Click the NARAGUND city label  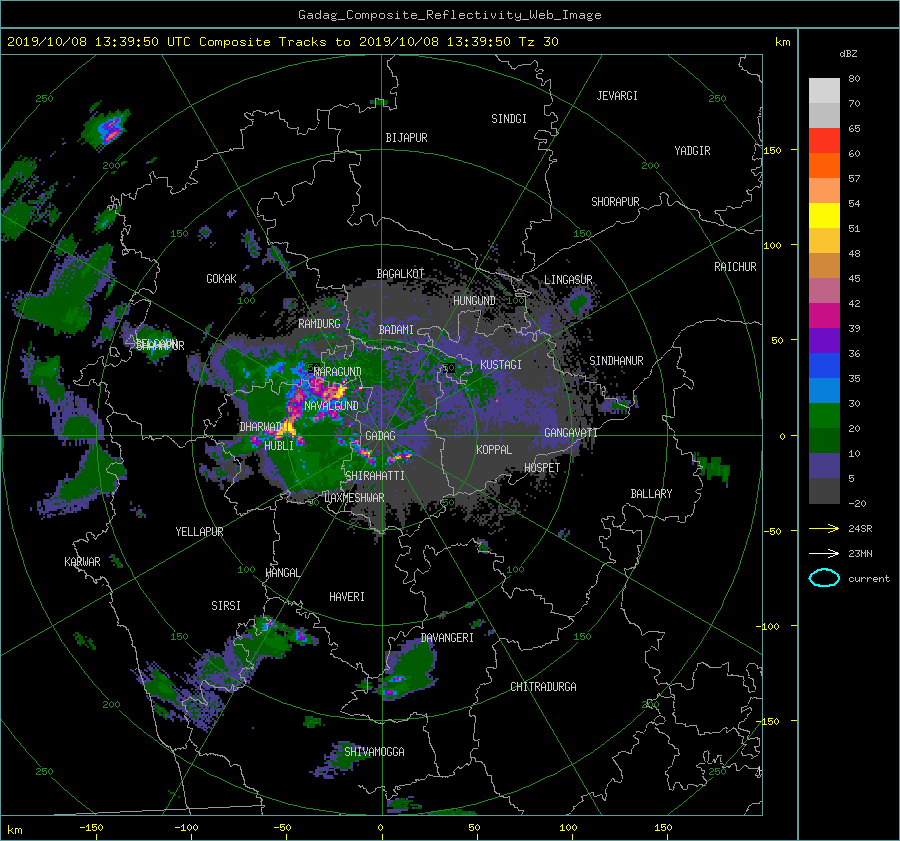(x=338, y=372)
